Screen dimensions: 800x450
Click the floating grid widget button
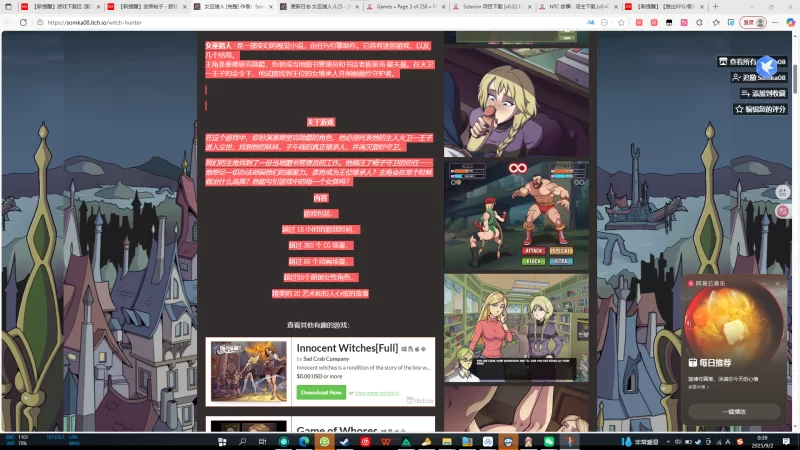pyautogui.click(x=783, y=192)
